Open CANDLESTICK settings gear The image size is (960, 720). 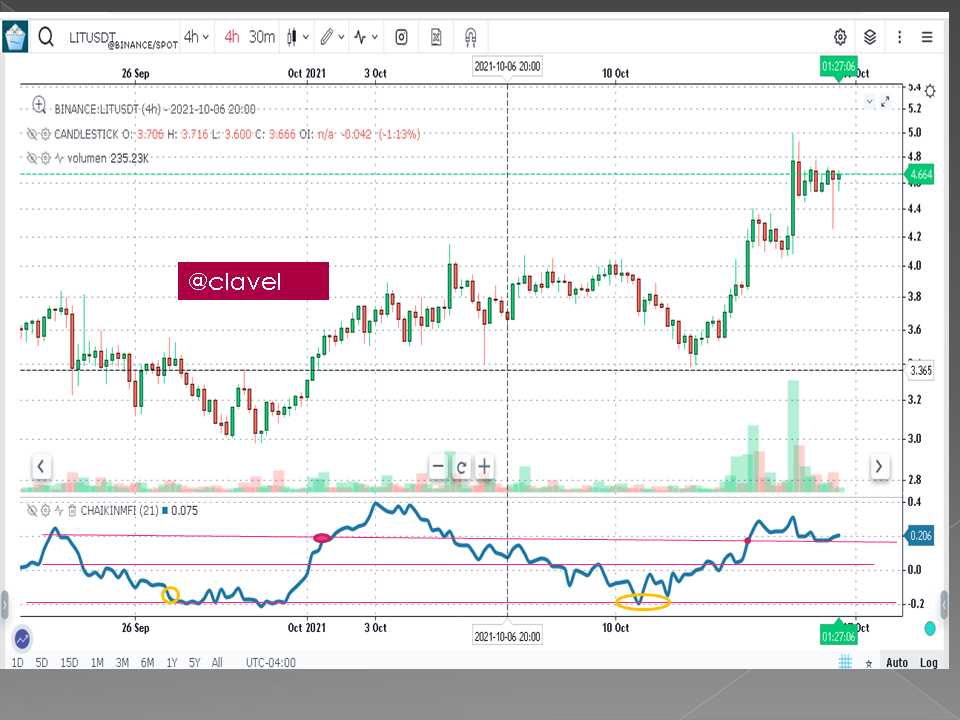point(45,133)
